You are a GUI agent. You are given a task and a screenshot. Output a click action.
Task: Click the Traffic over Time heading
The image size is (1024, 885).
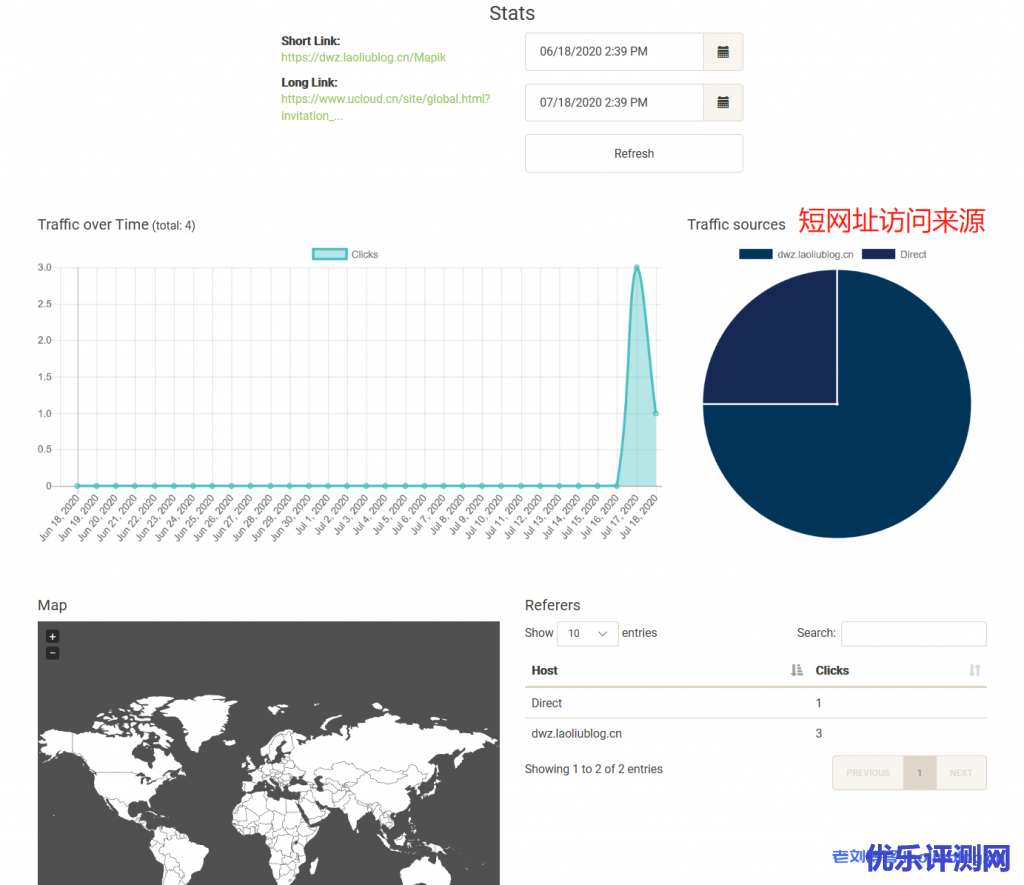(116, 225)
